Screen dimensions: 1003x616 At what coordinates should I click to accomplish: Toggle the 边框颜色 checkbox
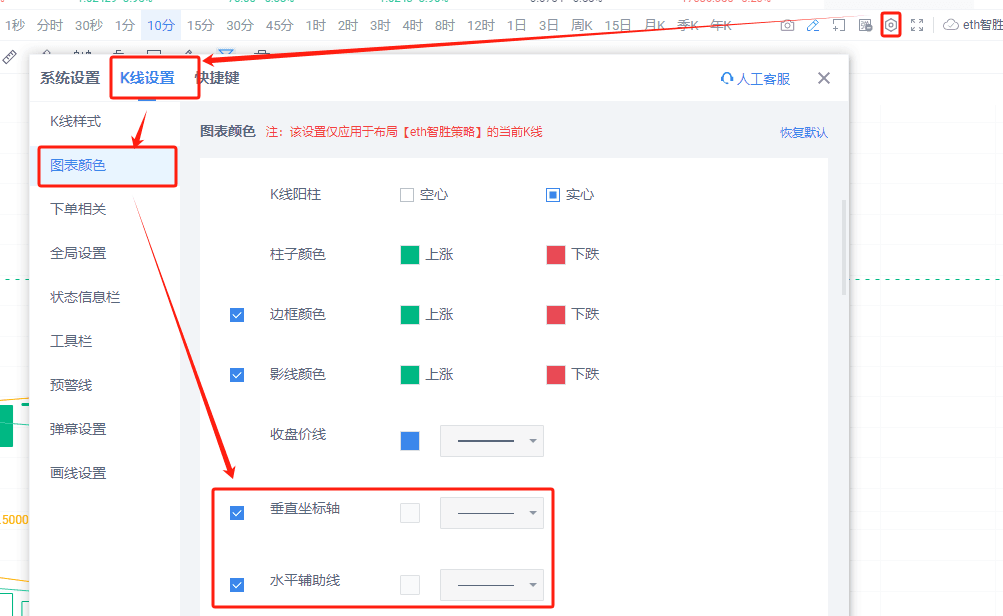[x=237, y=315]
